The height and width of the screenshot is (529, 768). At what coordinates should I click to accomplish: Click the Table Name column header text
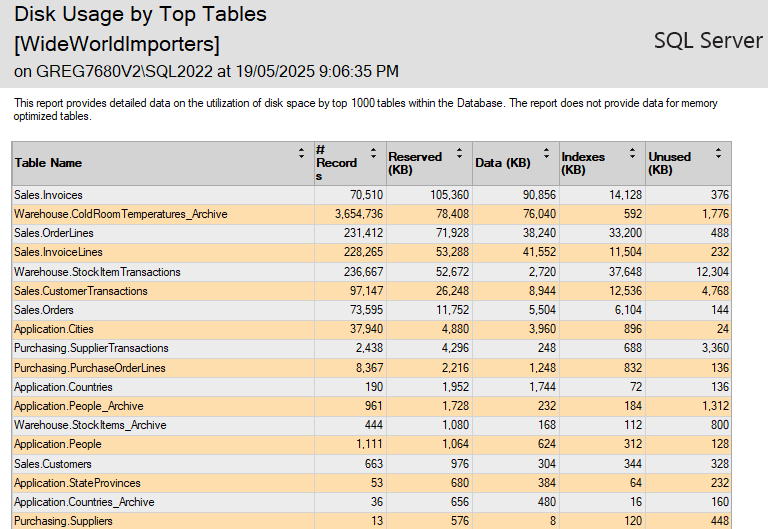48,163
